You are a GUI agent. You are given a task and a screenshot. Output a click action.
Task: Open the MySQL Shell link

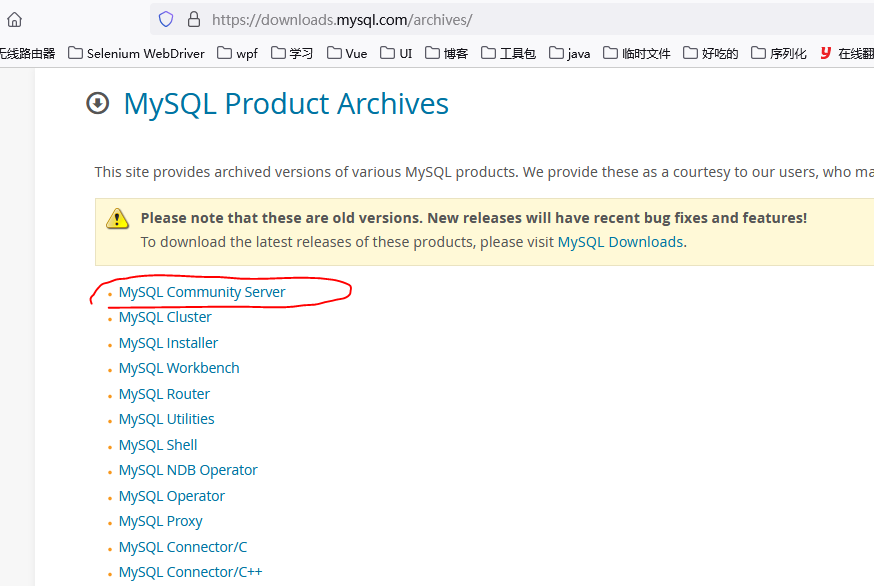click(158, 445)
